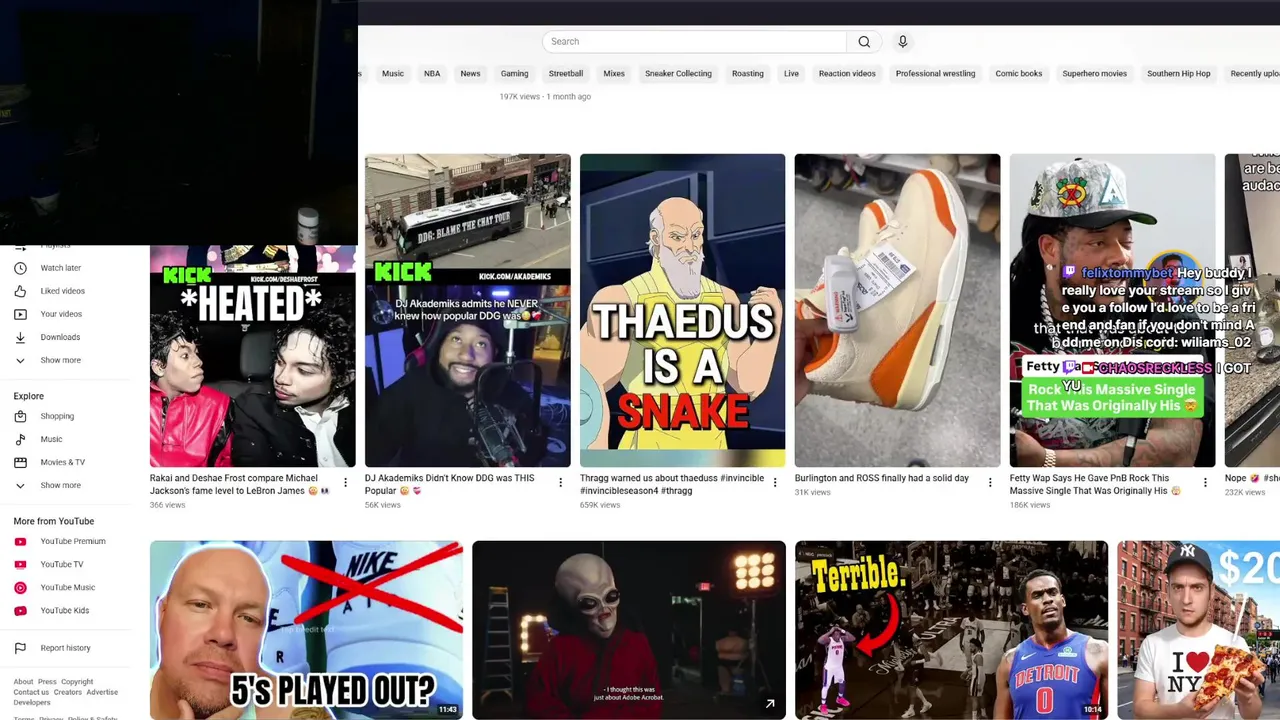Image resolution: width=1280 pixels, height=720 pixels.
Task: Open three-dot menu for Rakai and Deshae Frost short
Action: [x=345, y=483]
